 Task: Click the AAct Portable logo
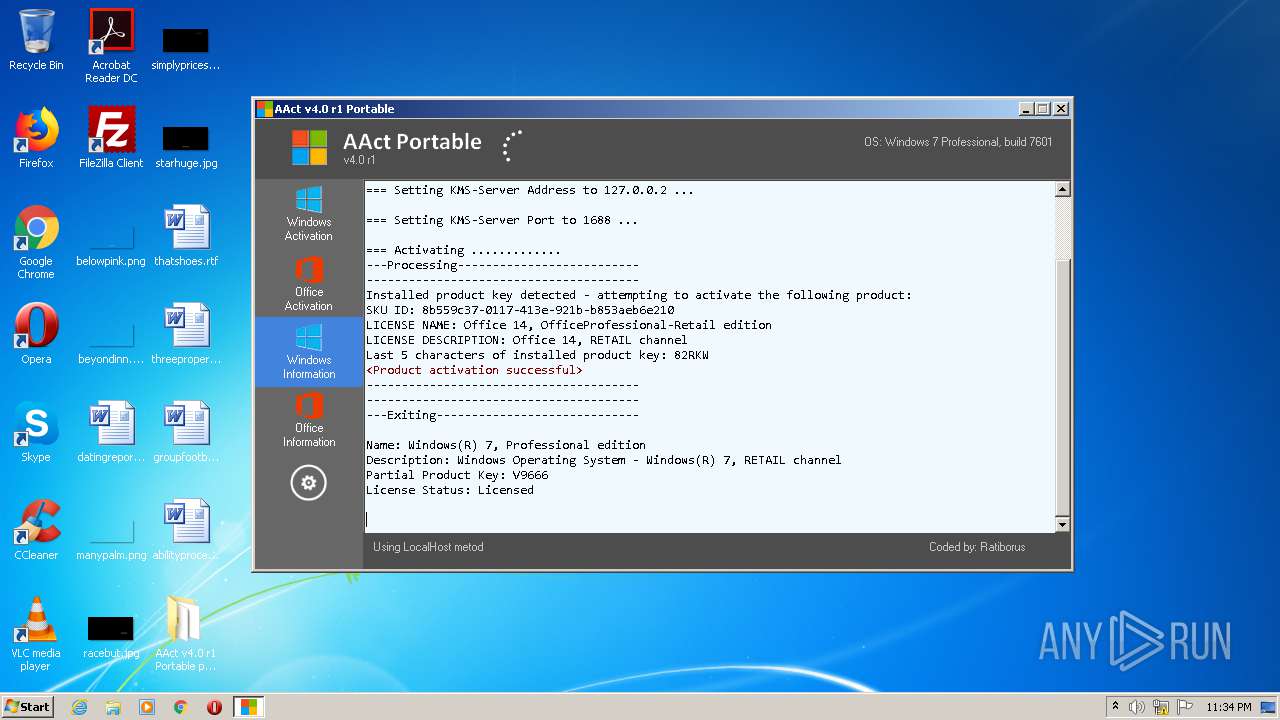point(309,147)
